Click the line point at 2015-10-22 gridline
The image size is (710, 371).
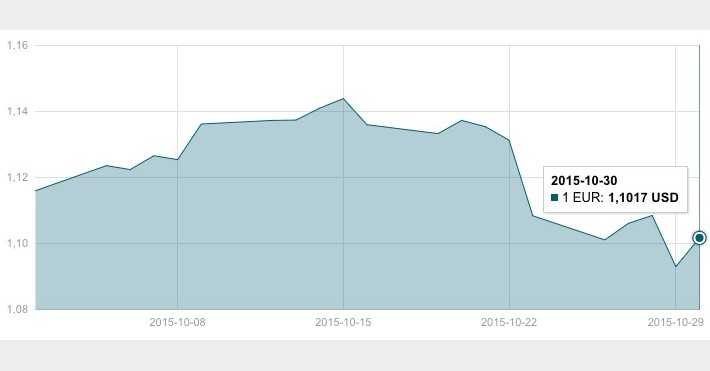509,140
